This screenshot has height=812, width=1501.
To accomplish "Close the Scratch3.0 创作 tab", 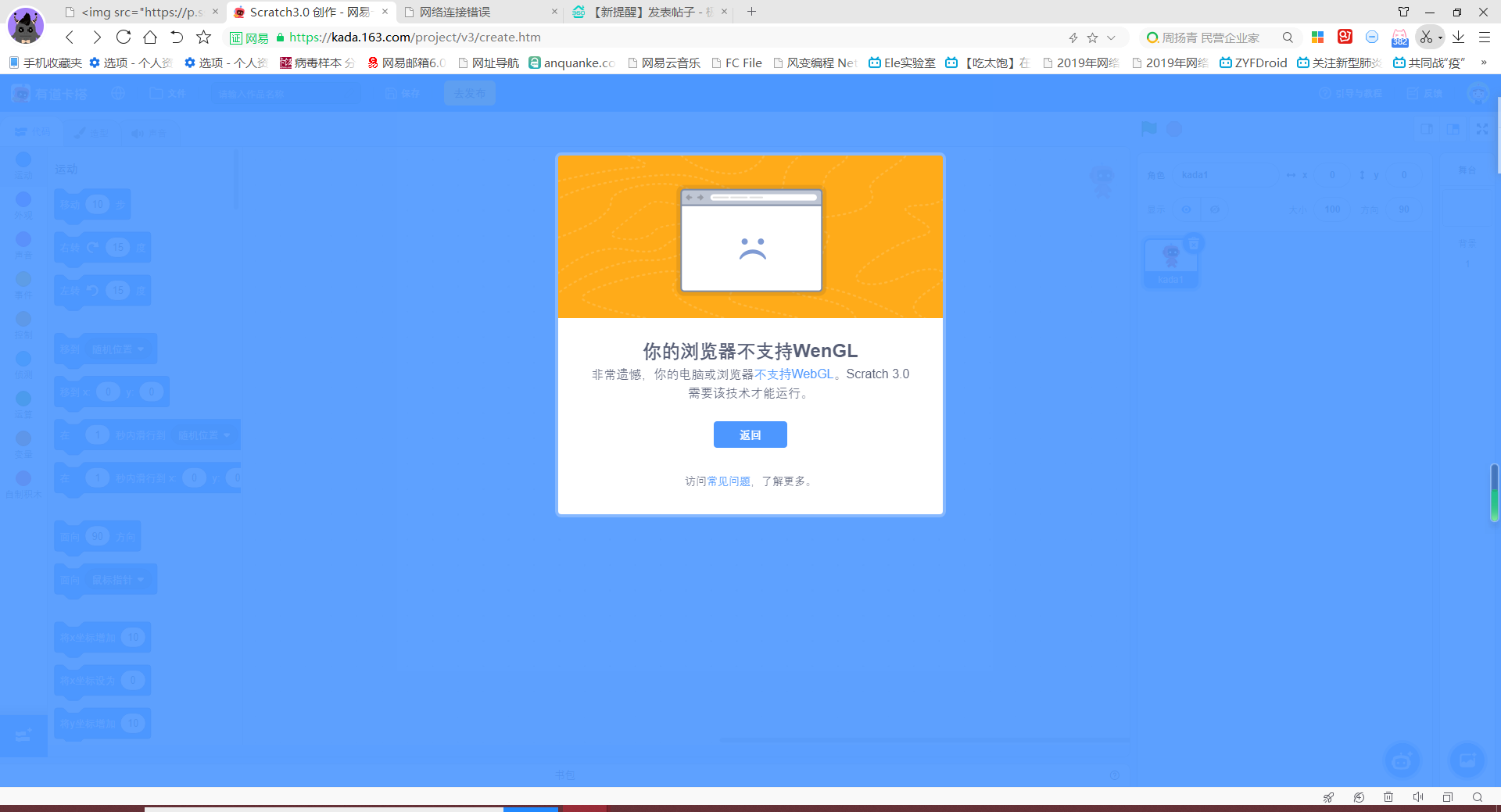I will (x=385, y=12).
